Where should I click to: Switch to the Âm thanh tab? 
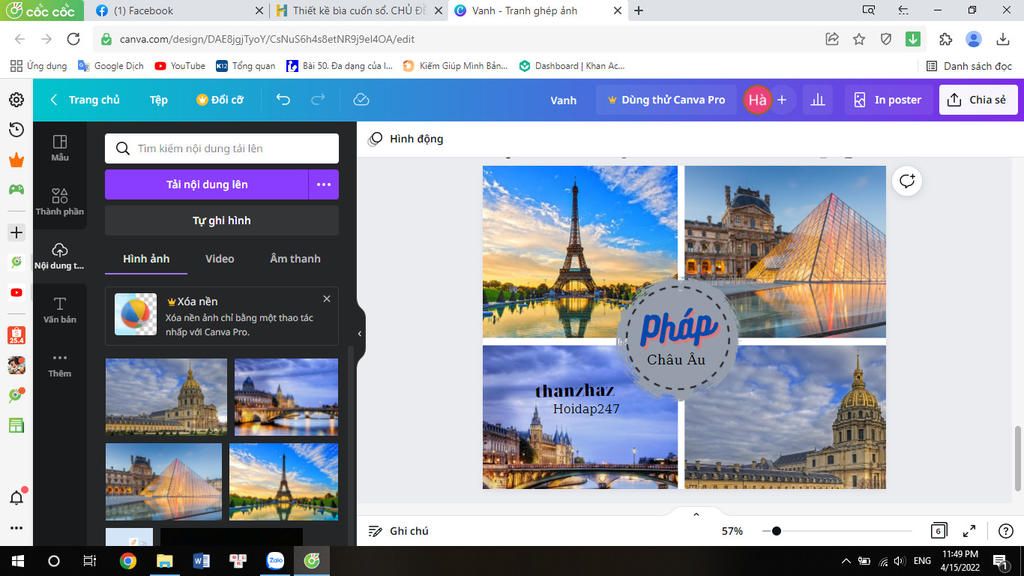coord(295,259)
